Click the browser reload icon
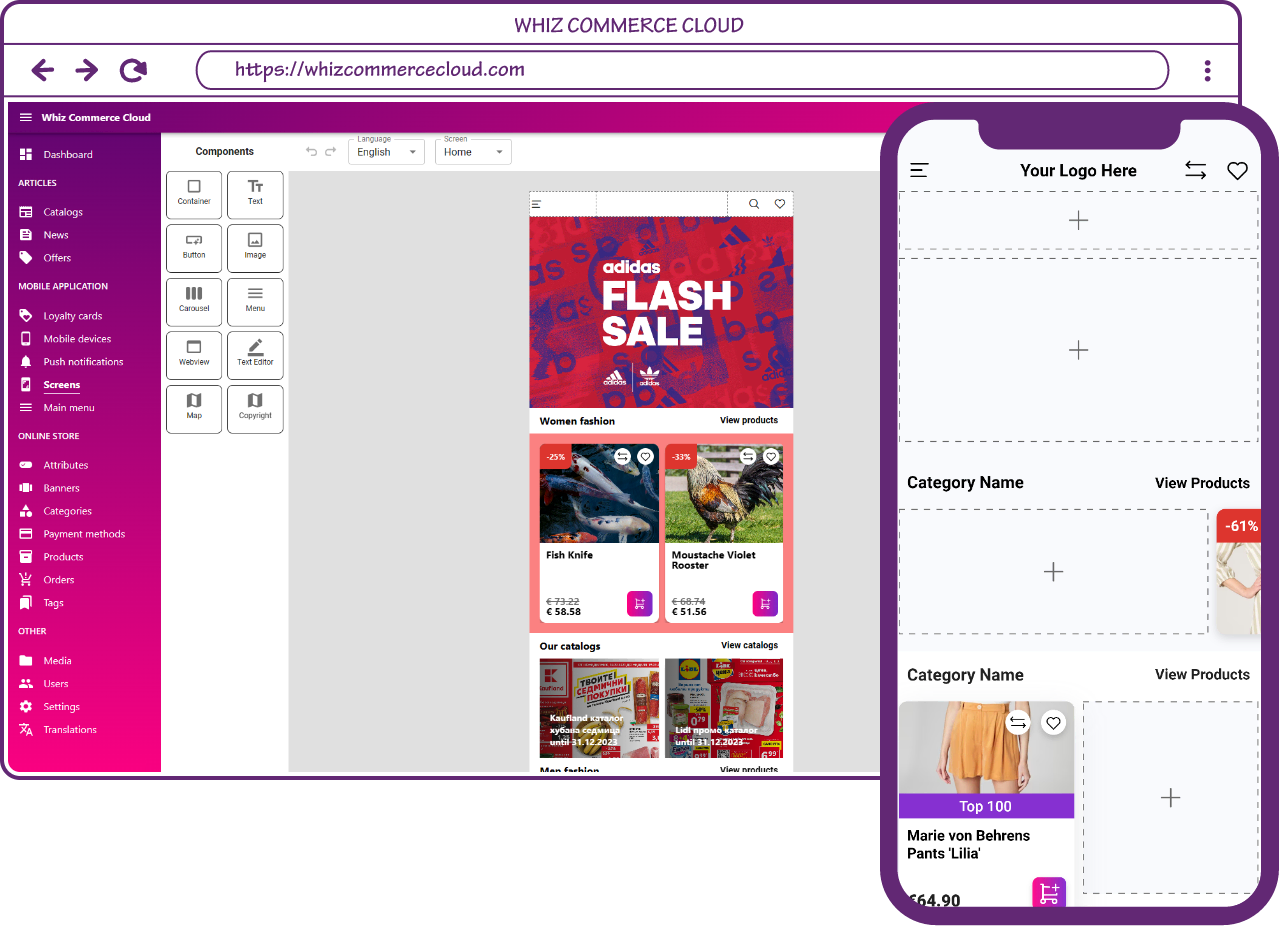 [x=133, y=70]
